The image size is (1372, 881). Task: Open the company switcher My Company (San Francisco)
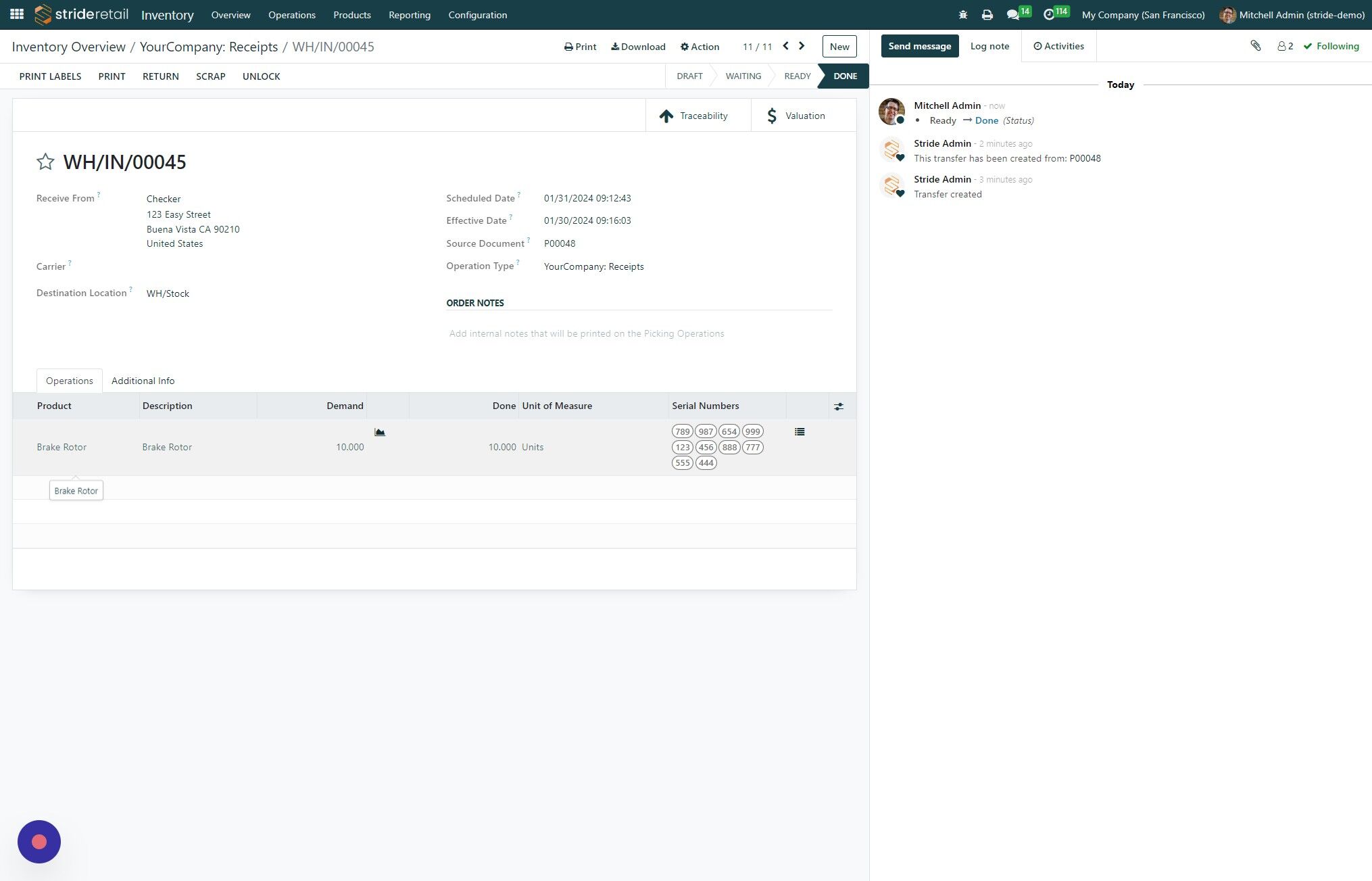tap(1143, 15)
